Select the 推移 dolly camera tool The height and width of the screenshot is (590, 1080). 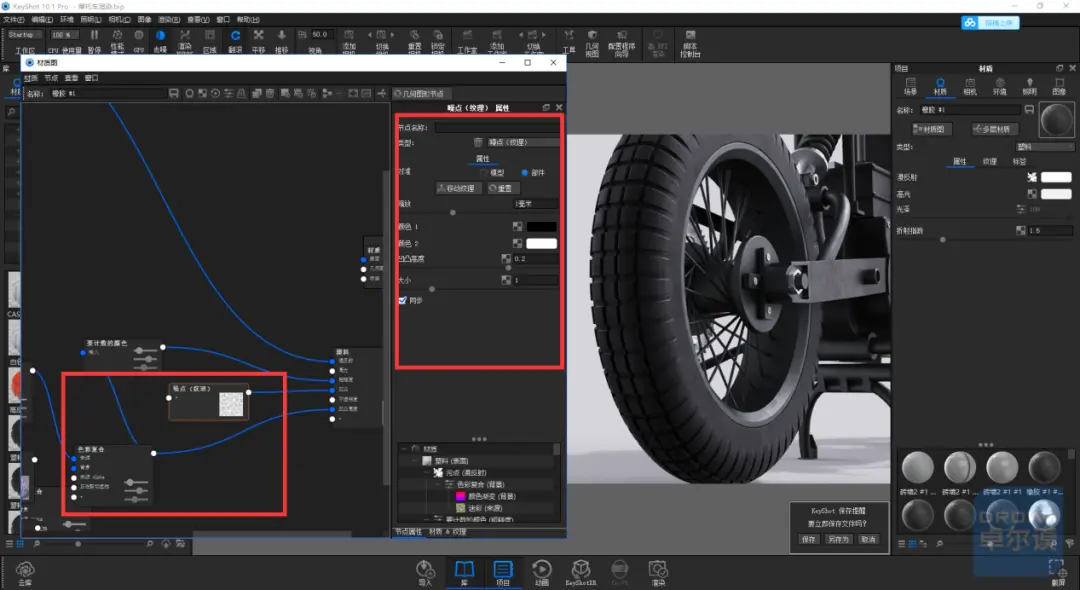tap(282, 40)
